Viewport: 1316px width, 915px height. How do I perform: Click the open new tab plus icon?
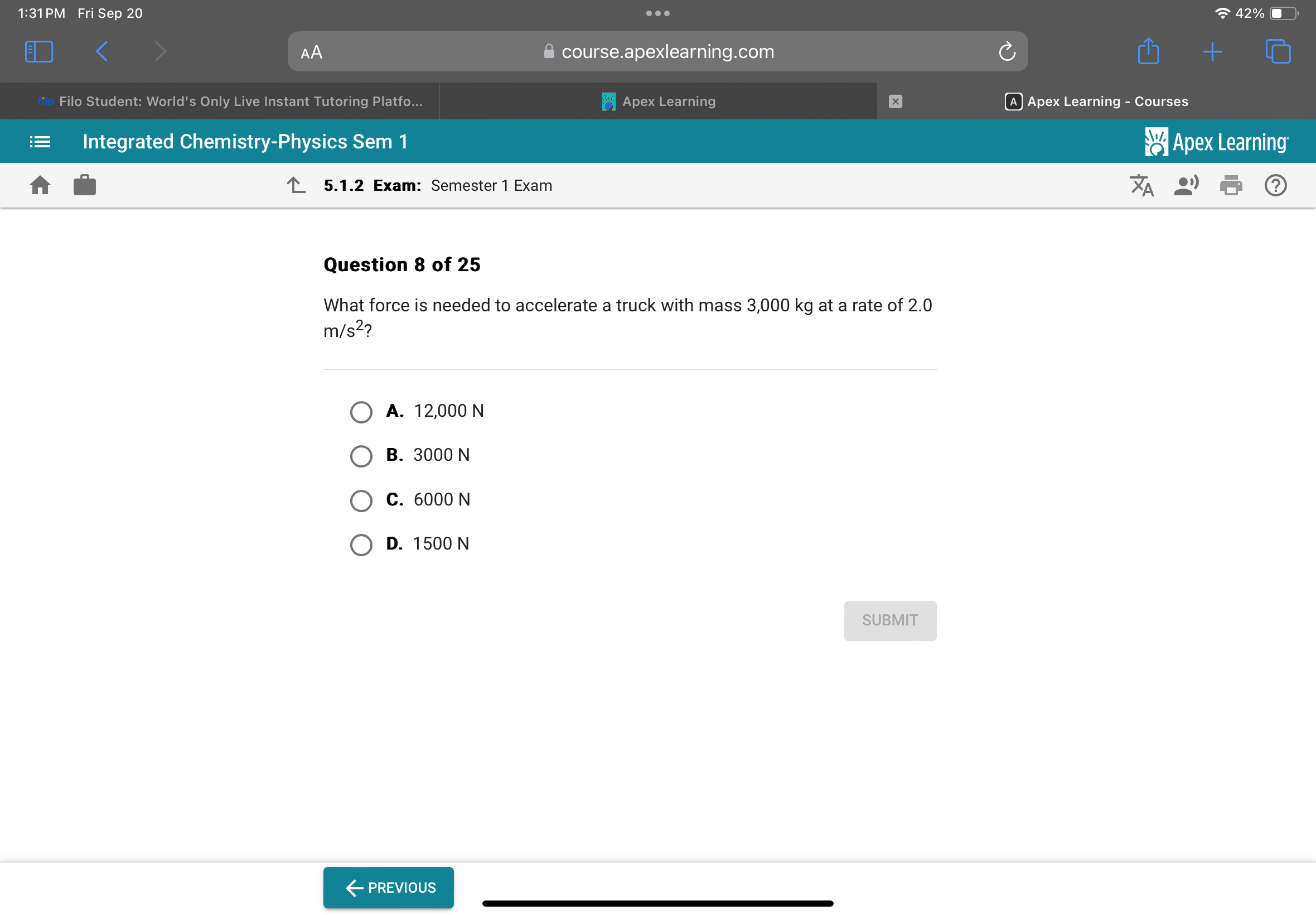[x=1209, y=51]
